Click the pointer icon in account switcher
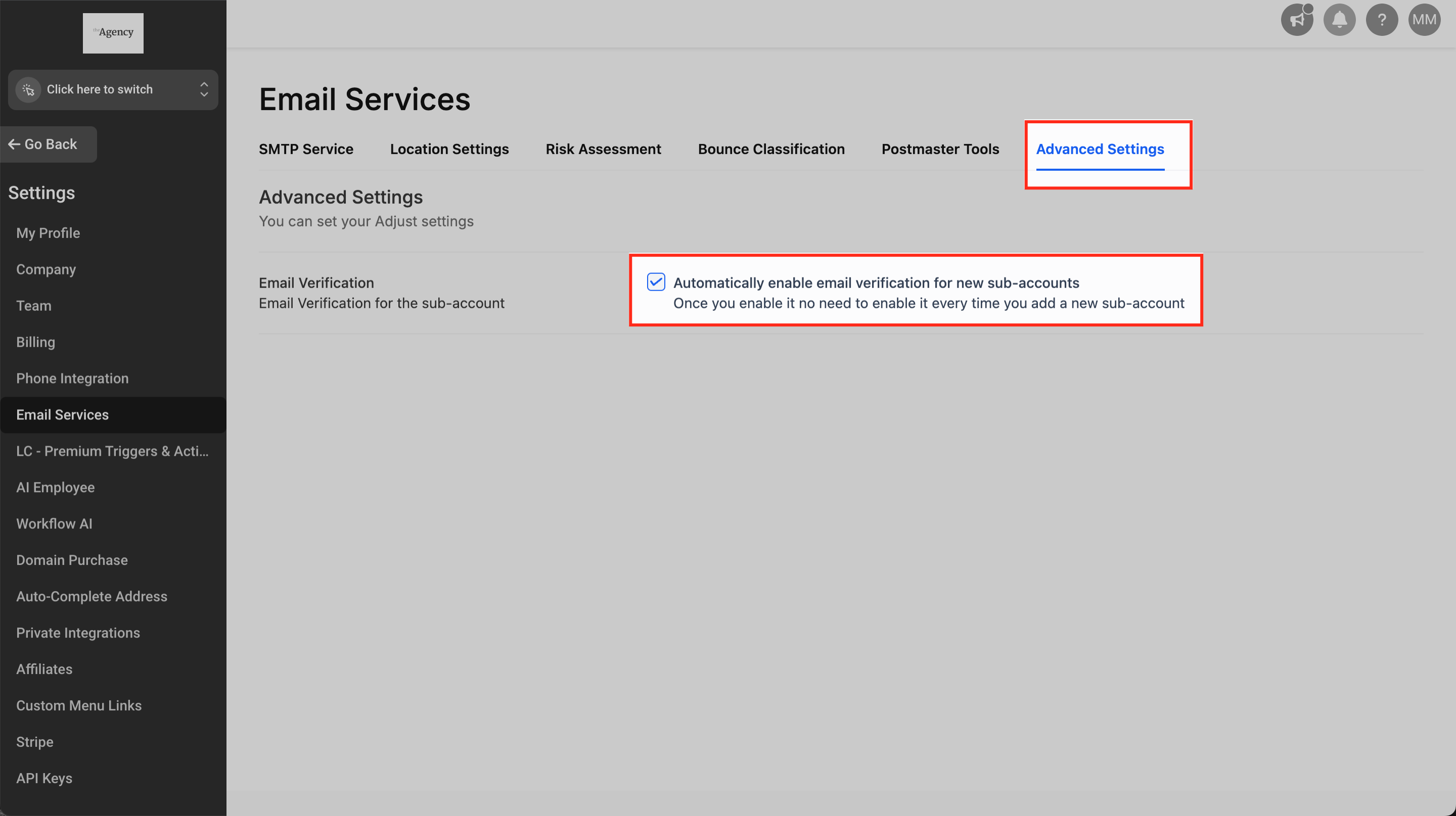This screenshot has height=816, width=1456. pos(28,90)
